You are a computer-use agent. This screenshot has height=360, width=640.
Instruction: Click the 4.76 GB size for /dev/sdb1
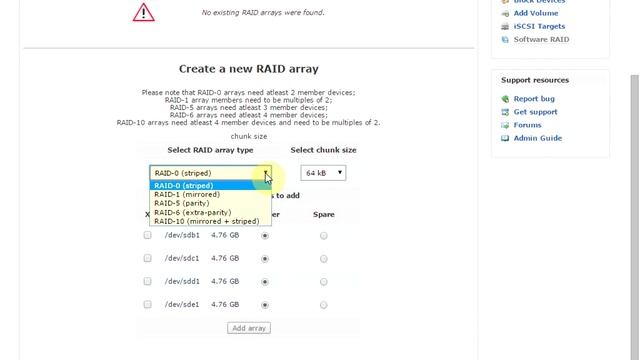(x=225, y=235)
